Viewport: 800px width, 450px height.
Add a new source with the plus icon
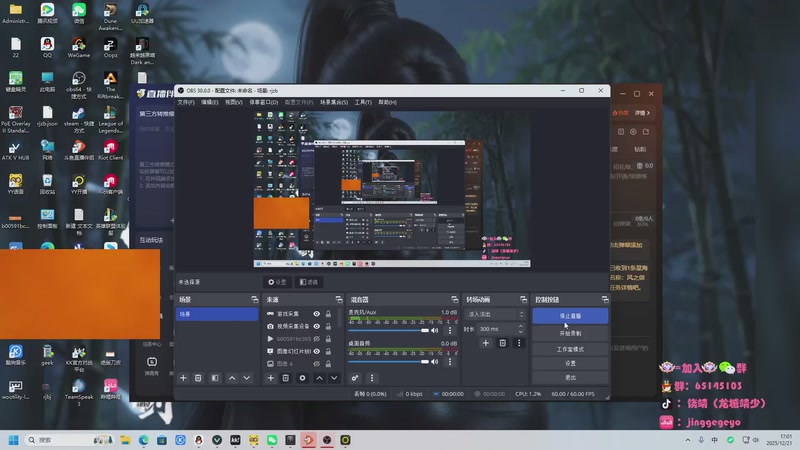[270, 378]
